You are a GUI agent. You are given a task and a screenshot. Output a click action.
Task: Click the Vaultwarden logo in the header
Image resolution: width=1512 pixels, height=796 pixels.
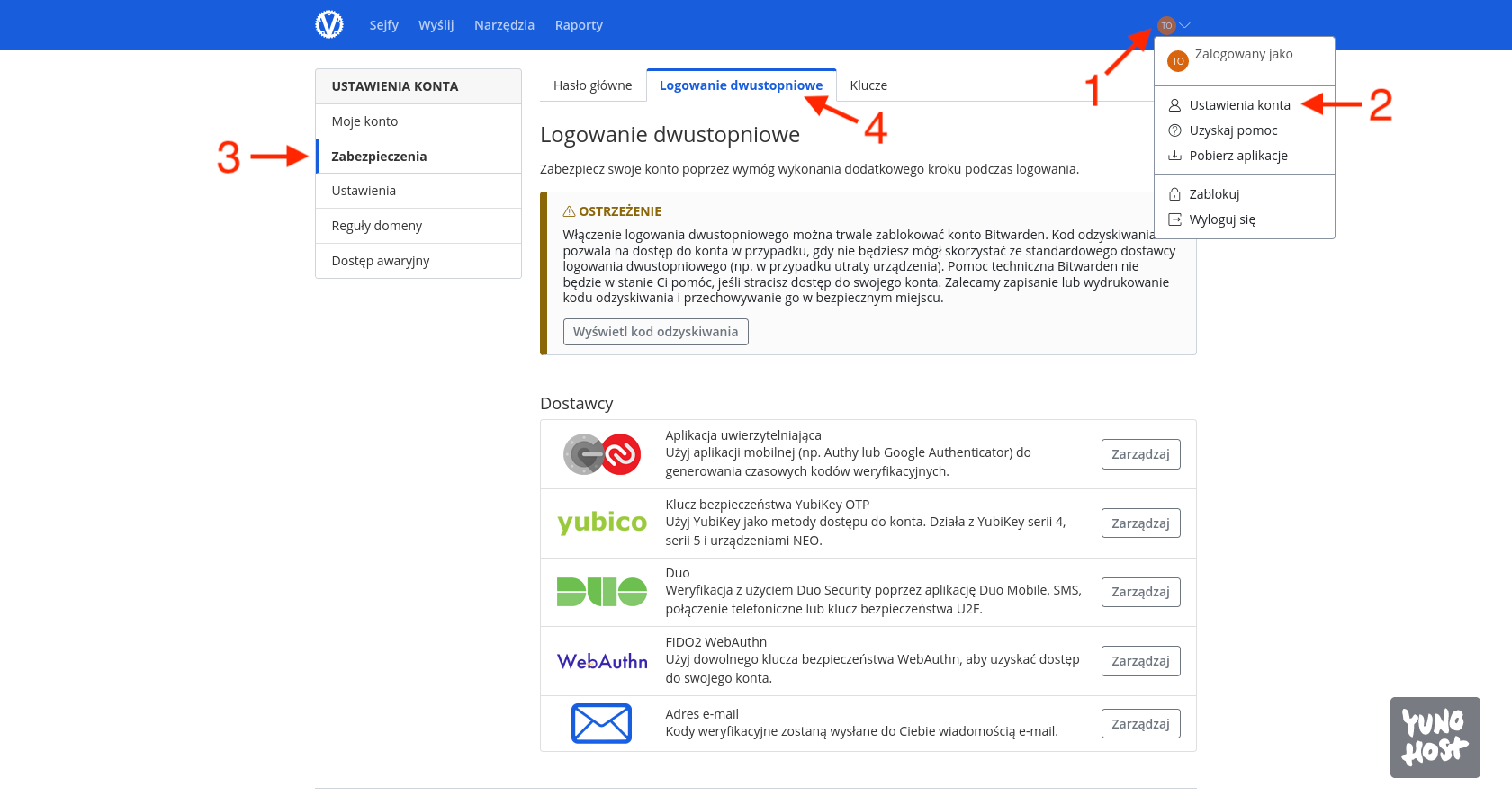[x=329, y=24]
